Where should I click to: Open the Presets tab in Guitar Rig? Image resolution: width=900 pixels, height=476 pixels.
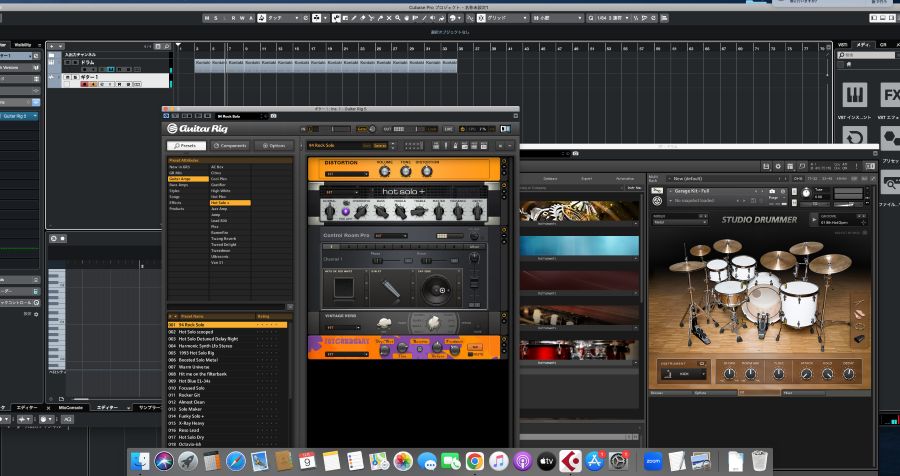pyautogui.click(x=187, y=145)
